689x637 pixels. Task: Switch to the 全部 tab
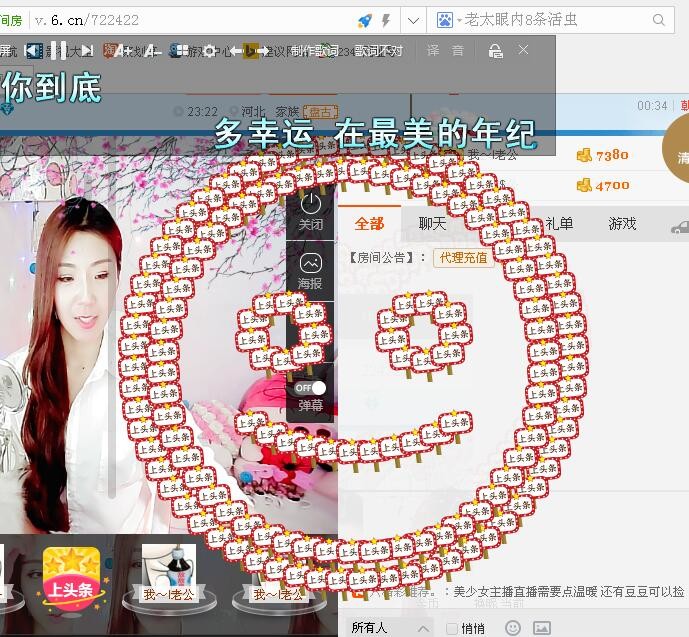[x=369, y=224]
